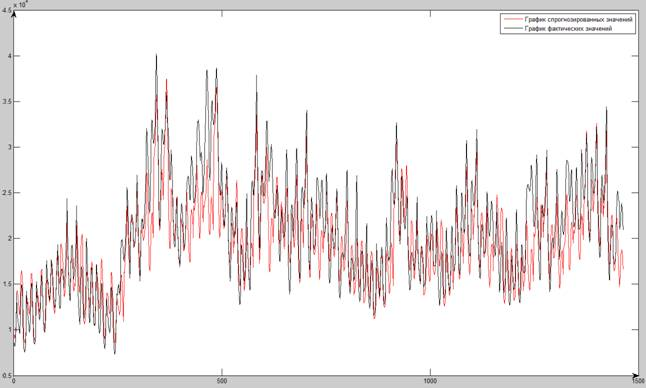Click the highest peak of the plot near 4
This screenshot has height=388, width=646.
tap(156, 55)
